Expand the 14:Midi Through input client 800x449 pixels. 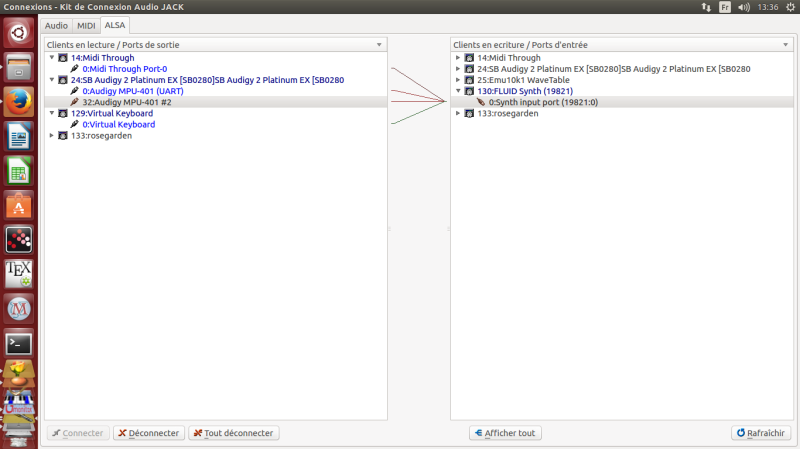(458, 58)
